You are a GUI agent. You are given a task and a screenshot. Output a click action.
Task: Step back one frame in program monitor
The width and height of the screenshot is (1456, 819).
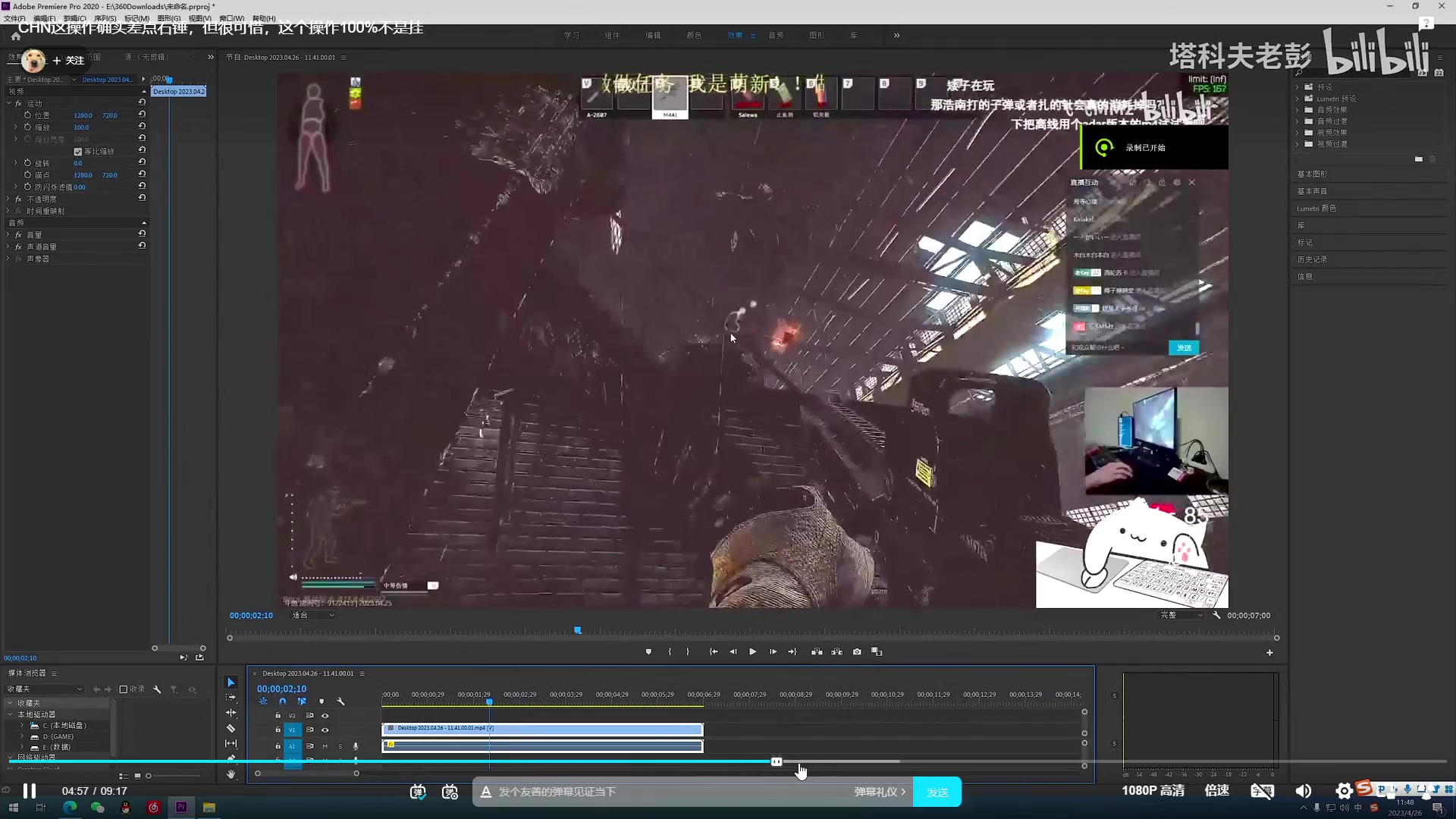point(733,652)
